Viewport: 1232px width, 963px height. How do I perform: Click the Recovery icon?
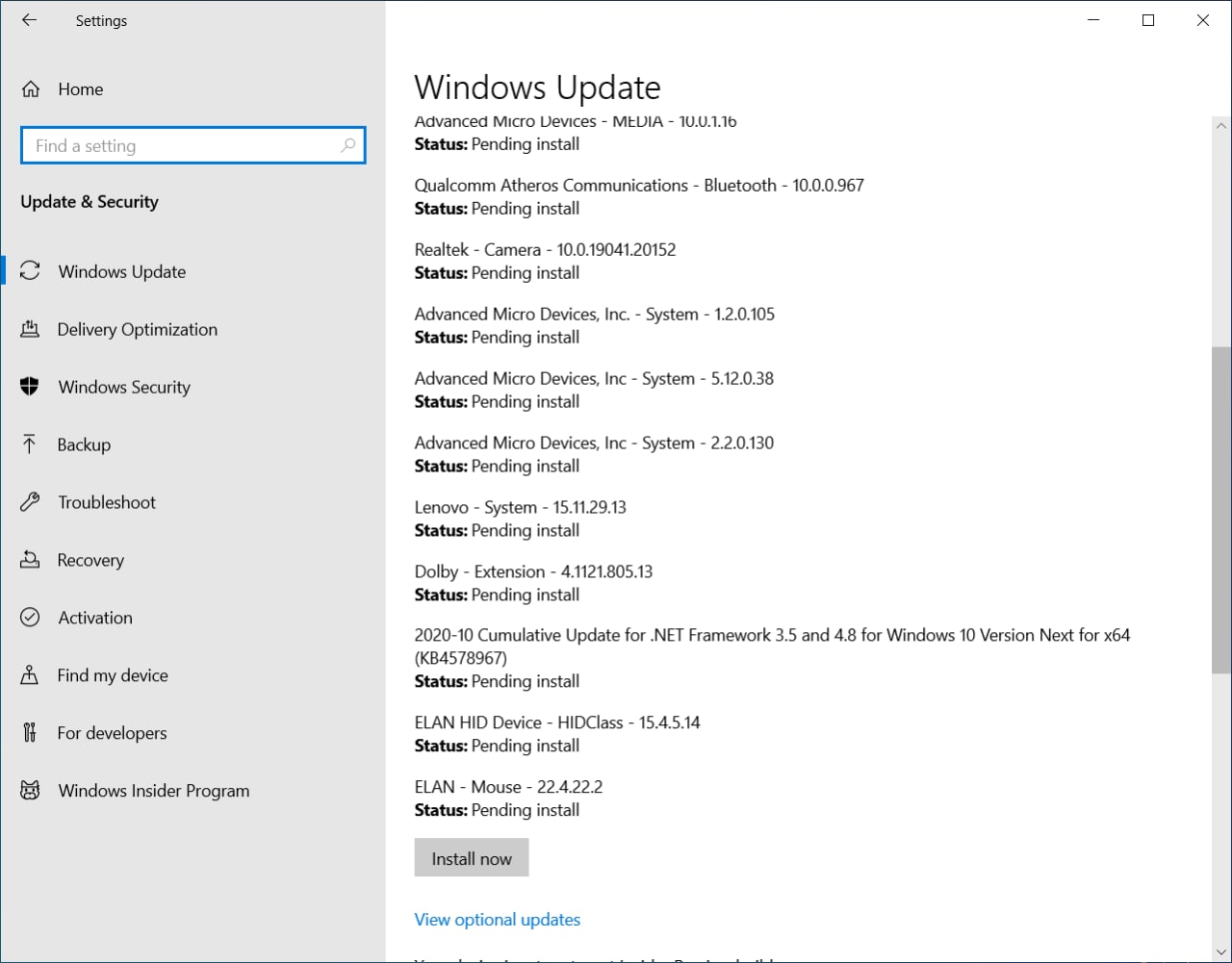click(30, 560)
